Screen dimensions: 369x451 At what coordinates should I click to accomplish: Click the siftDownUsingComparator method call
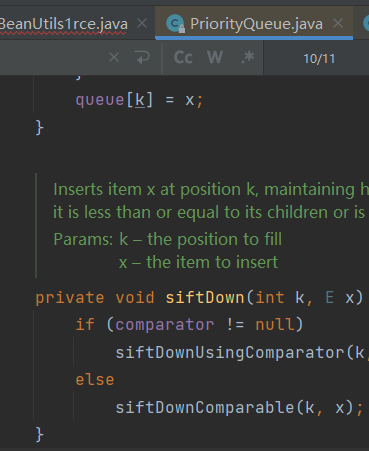(x=230, y=353)
